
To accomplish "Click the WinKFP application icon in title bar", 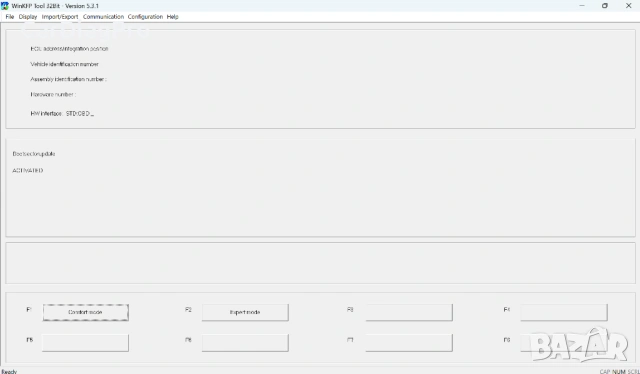I will (x=5, y=6).
